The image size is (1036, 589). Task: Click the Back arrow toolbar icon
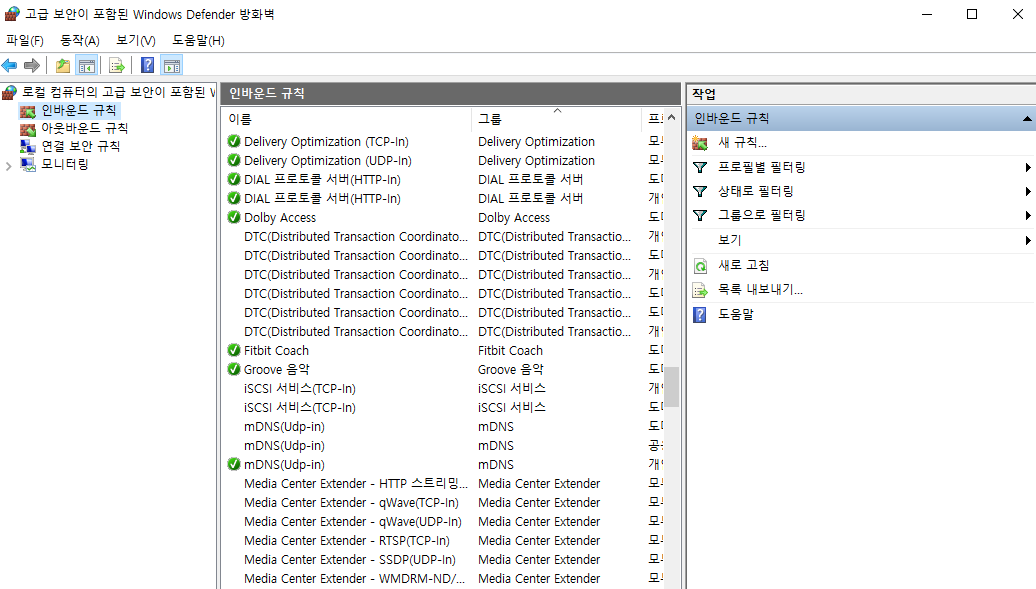tap(9, 65)
